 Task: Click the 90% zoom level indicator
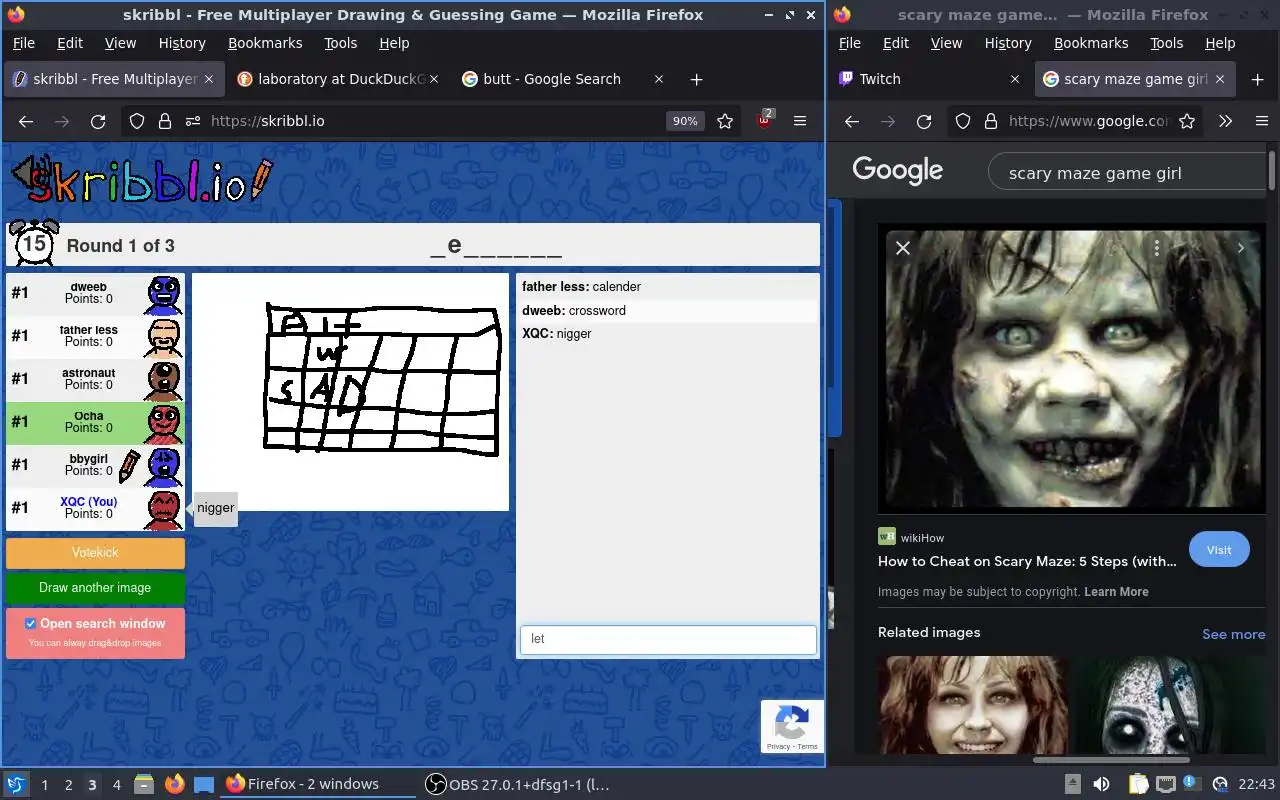(x=685, y=121)
